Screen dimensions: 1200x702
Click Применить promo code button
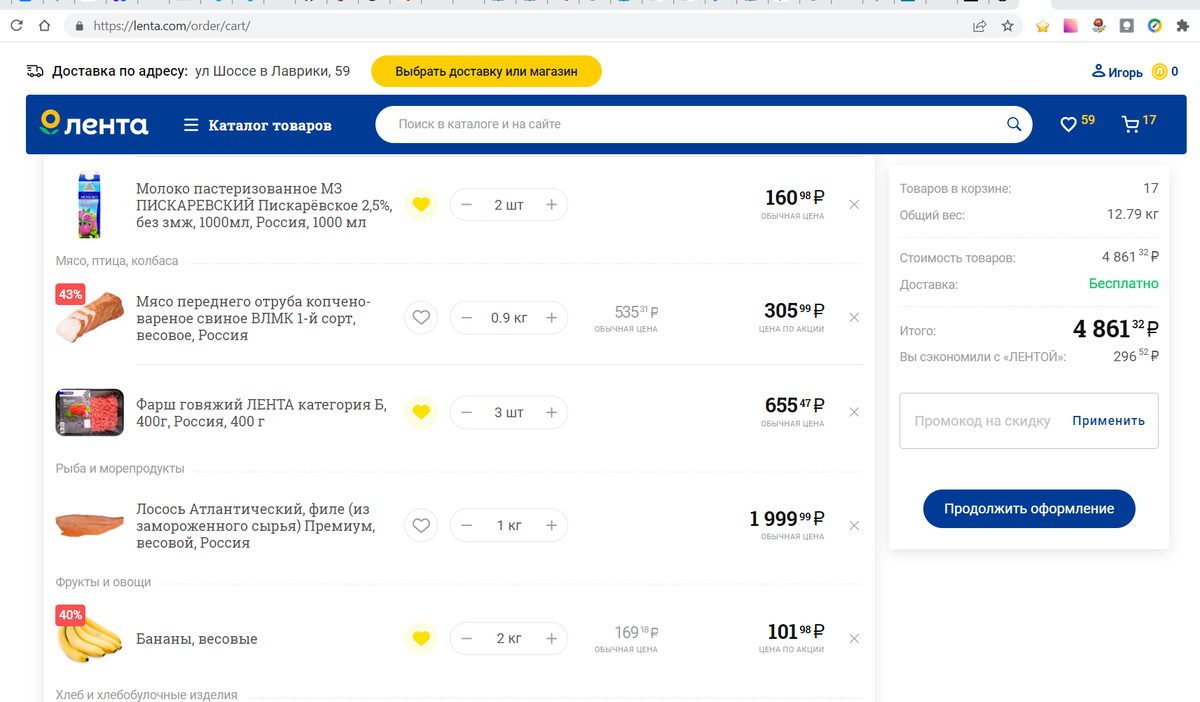click(1109, 421)
